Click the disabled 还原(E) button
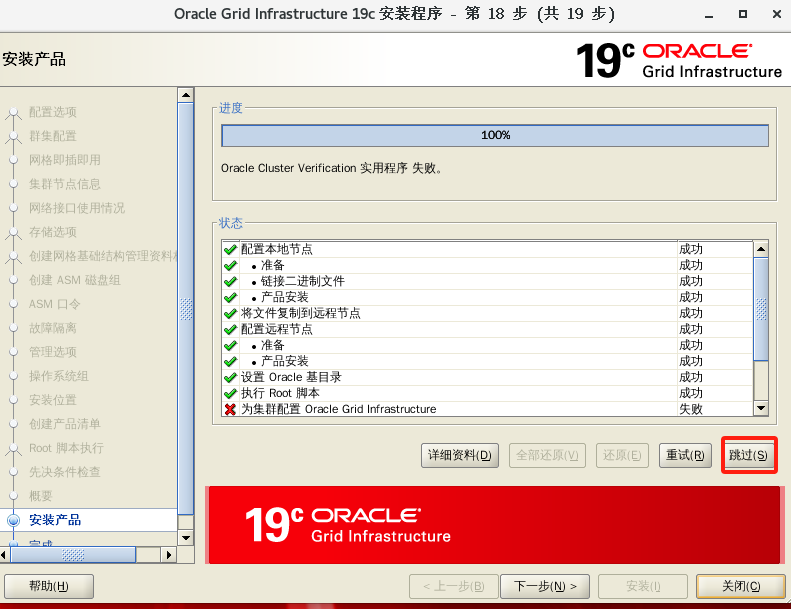 622,455
